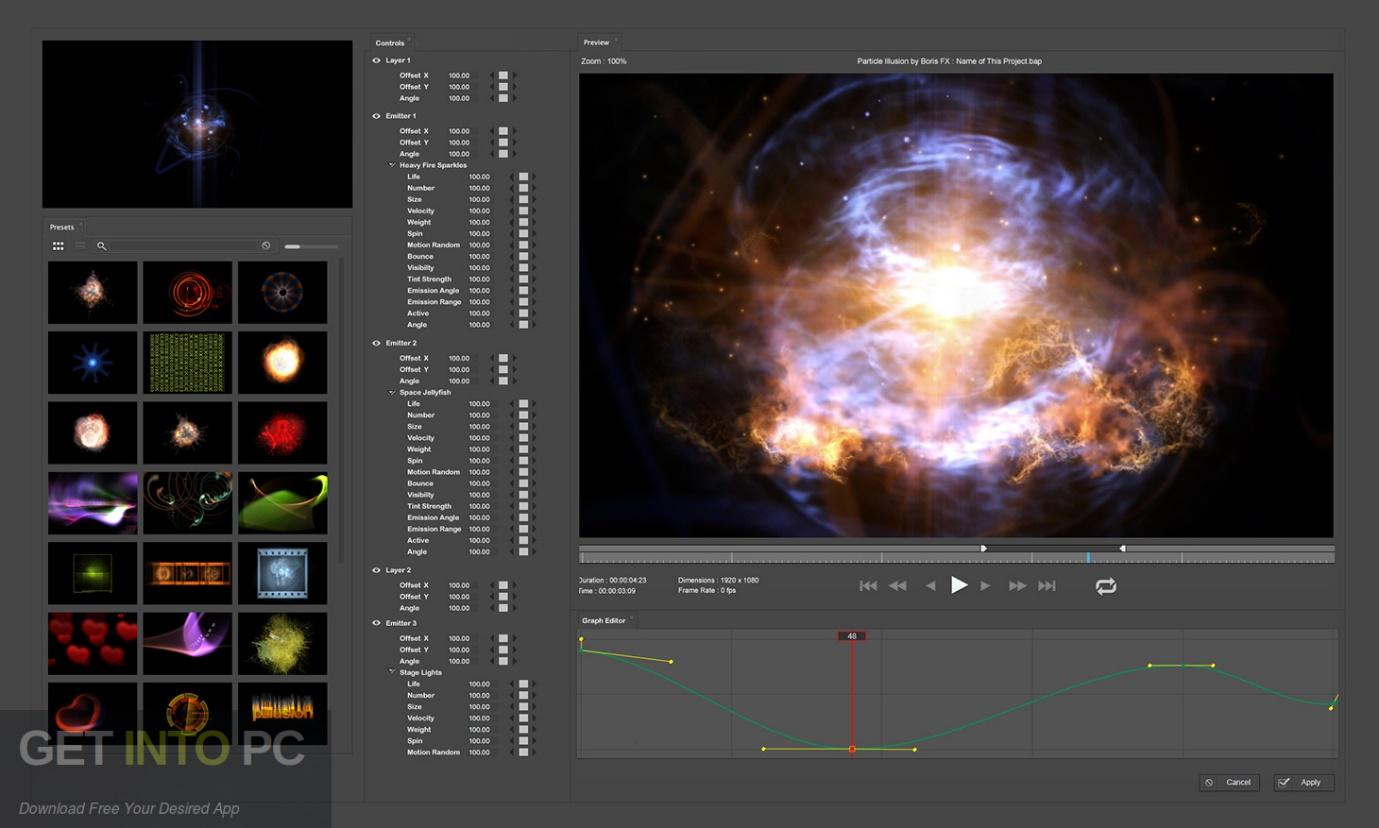Switch presets to list view
The image size is (1379, 828).
tap(80, 246)
